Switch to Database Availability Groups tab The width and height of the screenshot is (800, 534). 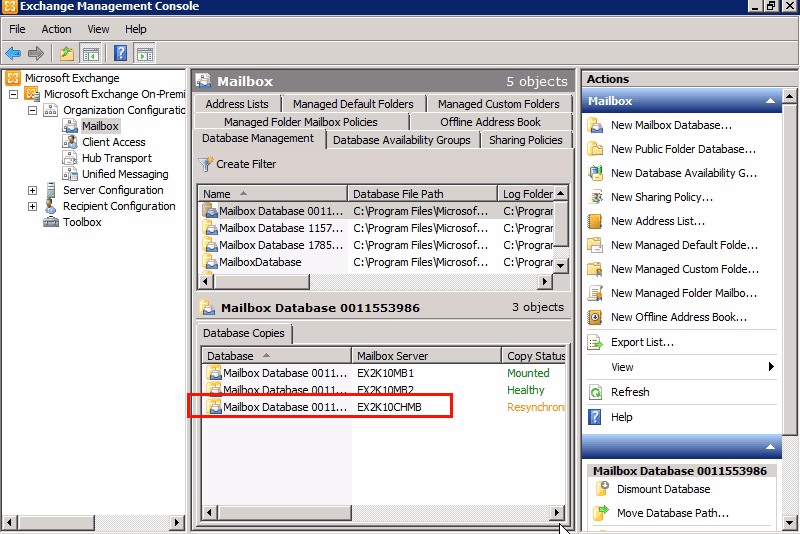[402, 140]
